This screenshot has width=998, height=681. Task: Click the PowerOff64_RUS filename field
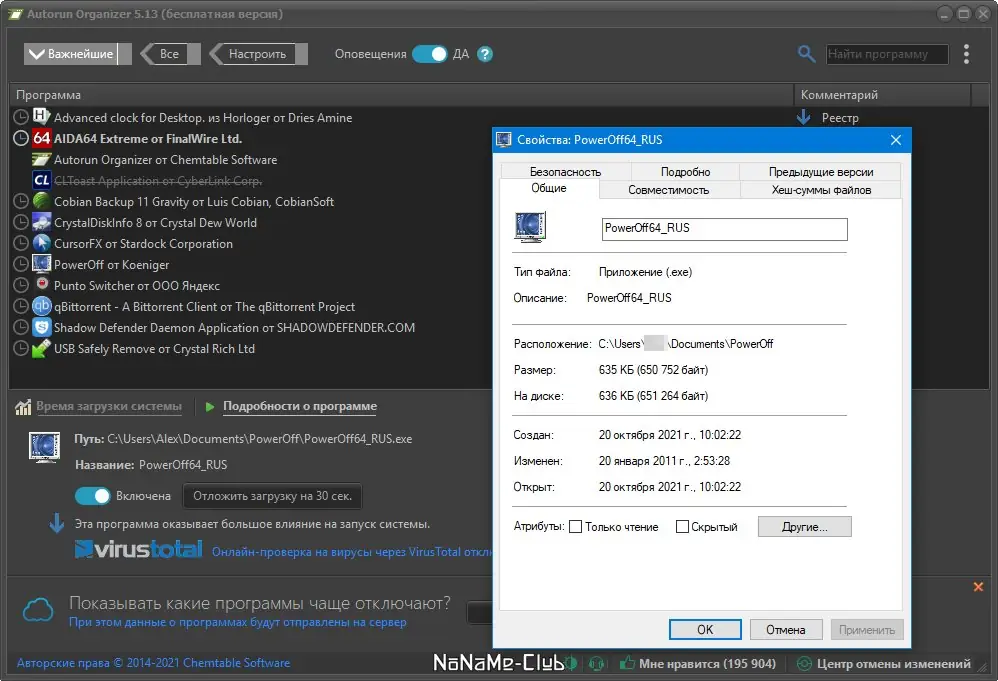(724, 229)
